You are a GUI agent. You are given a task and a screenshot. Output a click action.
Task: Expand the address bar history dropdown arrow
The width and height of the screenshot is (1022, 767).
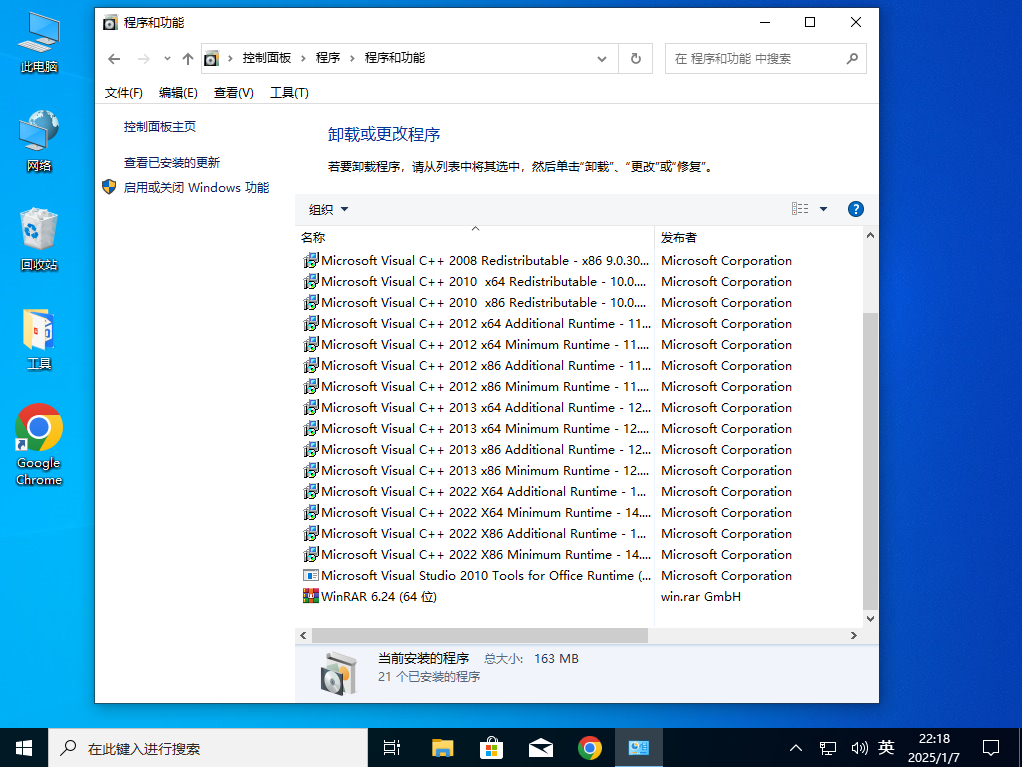(602, 58)
